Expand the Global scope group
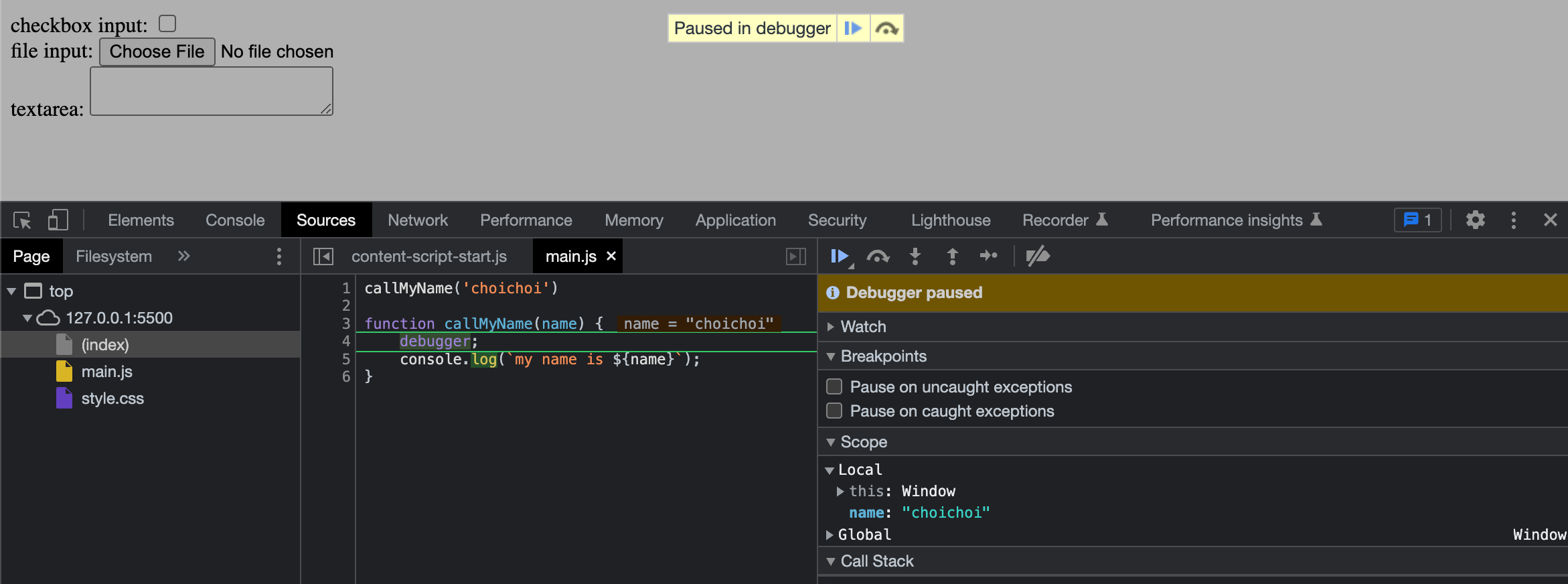 click(830, 534)
